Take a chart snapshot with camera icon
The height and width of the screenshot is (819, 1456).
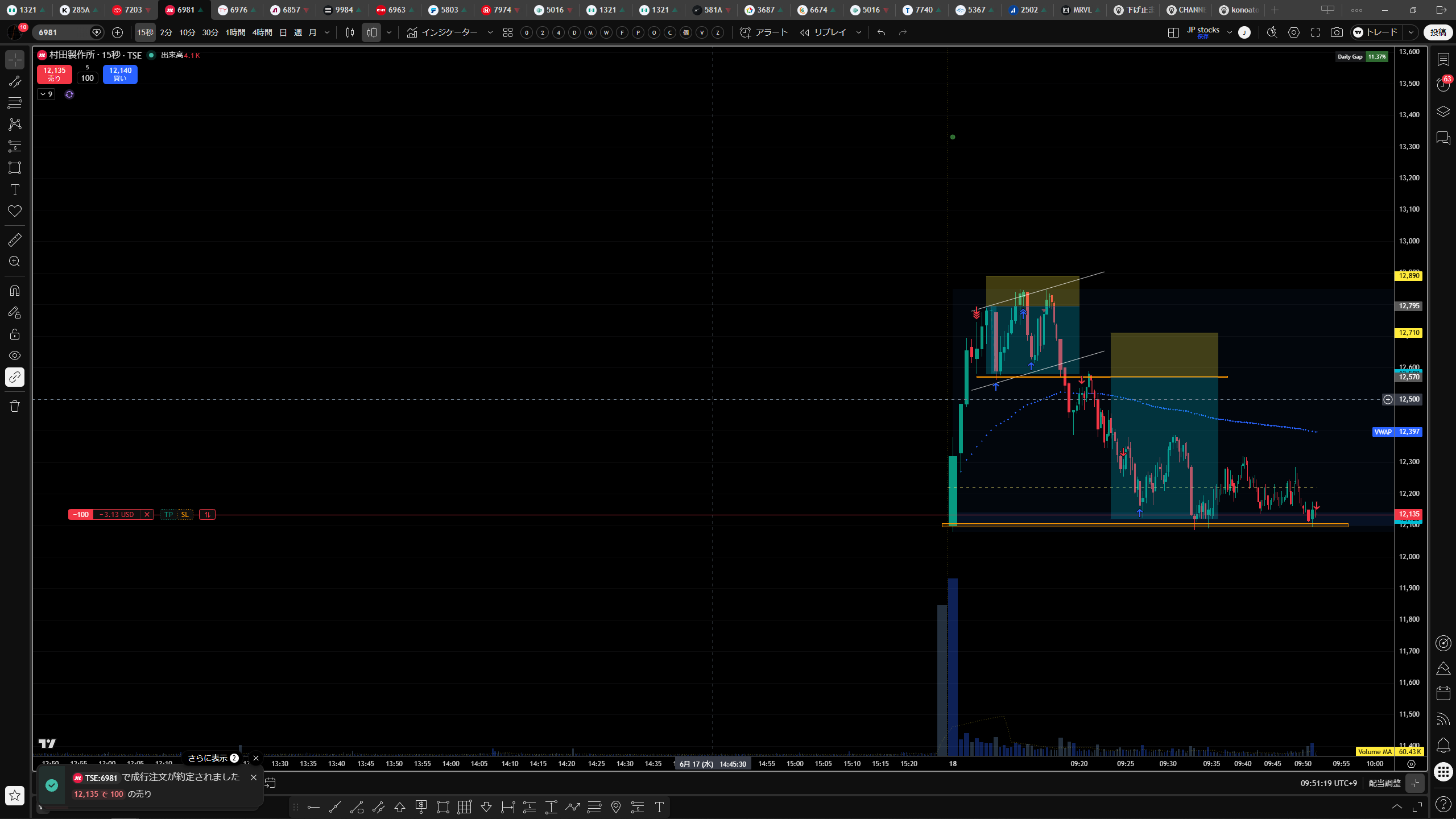tap(1337, 32)
